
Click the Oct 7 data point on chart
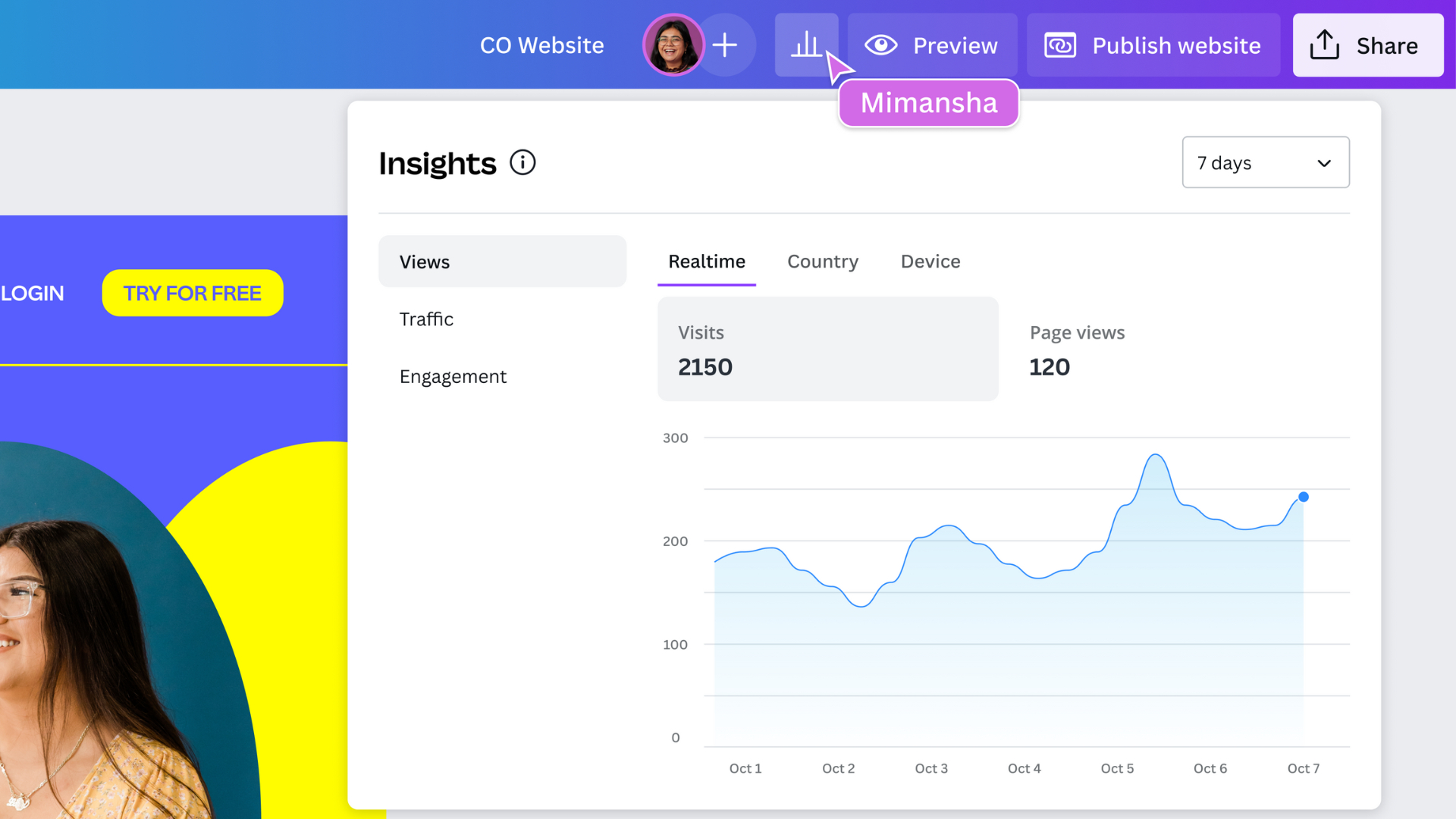(1303, 497)
